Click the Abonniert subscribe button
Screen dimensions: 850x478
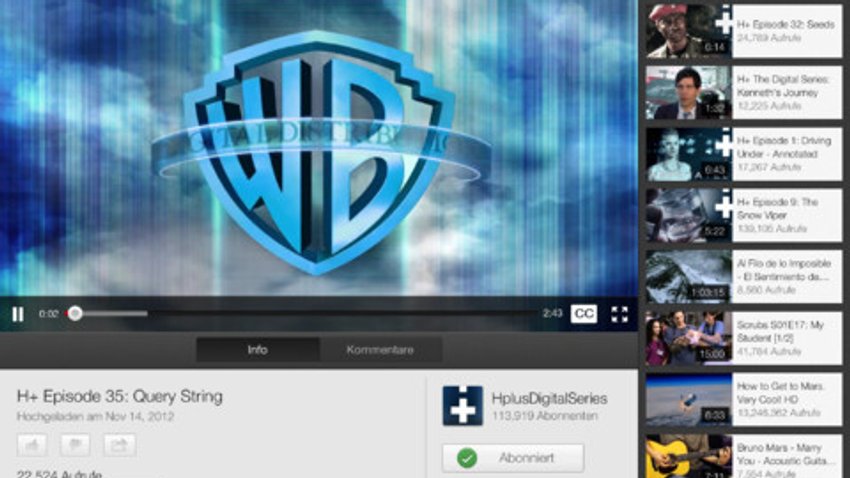pos(513,458)
